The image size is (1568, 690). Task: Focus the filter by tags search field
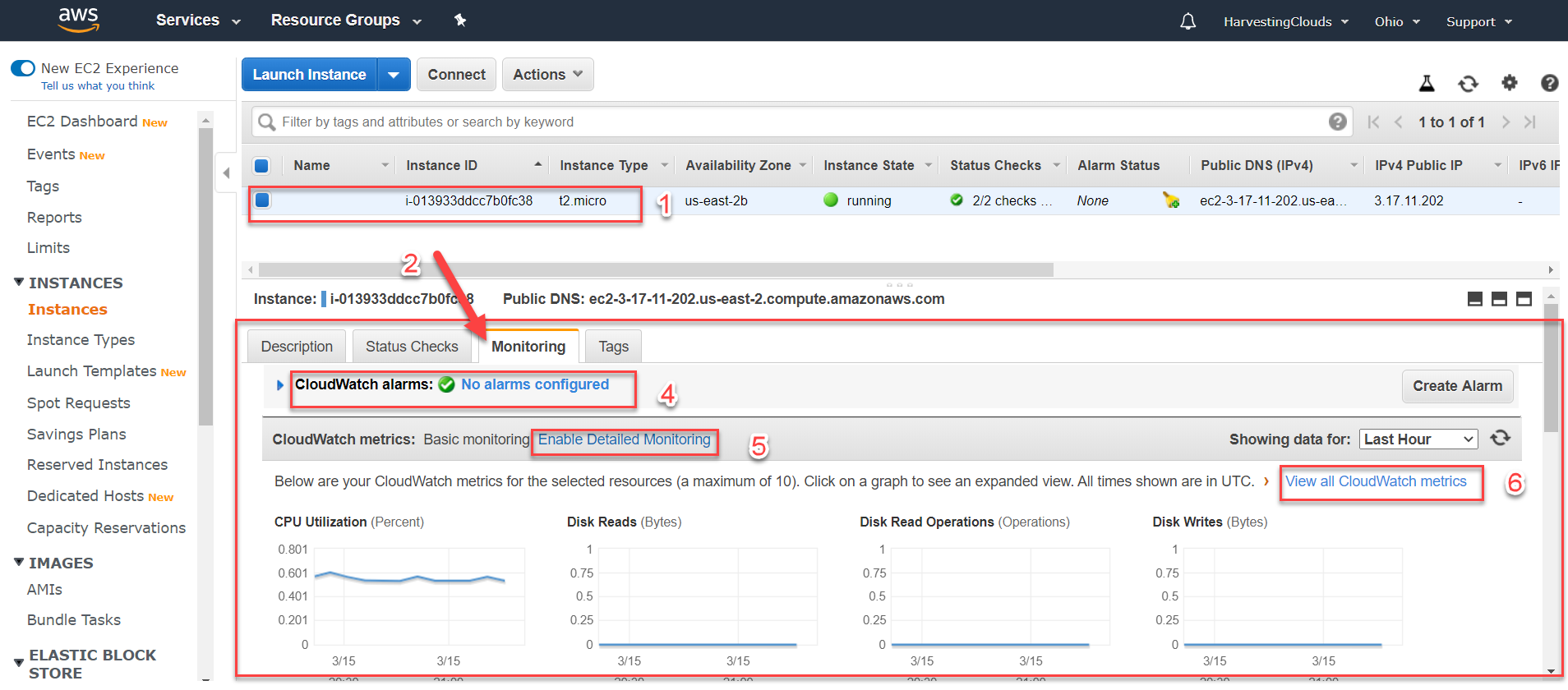coord(801,122)
